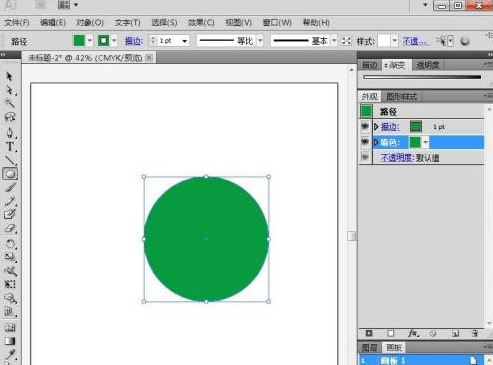Select the Ellipse tool
Viewport: 493px width, 365px height.
(10, 174)
